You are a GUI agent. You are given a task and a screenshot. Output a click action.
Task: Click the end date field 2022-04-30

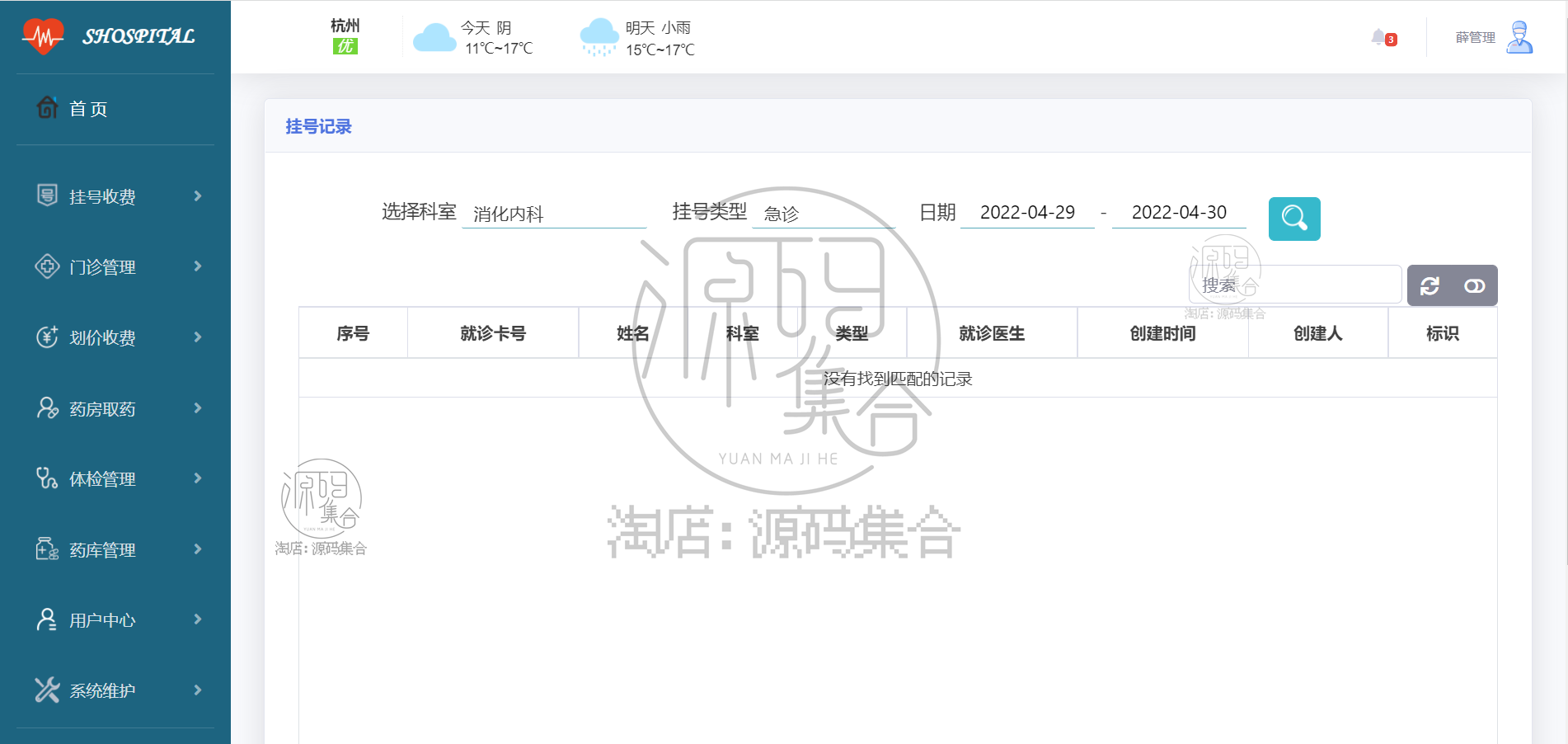[1179, 213]
